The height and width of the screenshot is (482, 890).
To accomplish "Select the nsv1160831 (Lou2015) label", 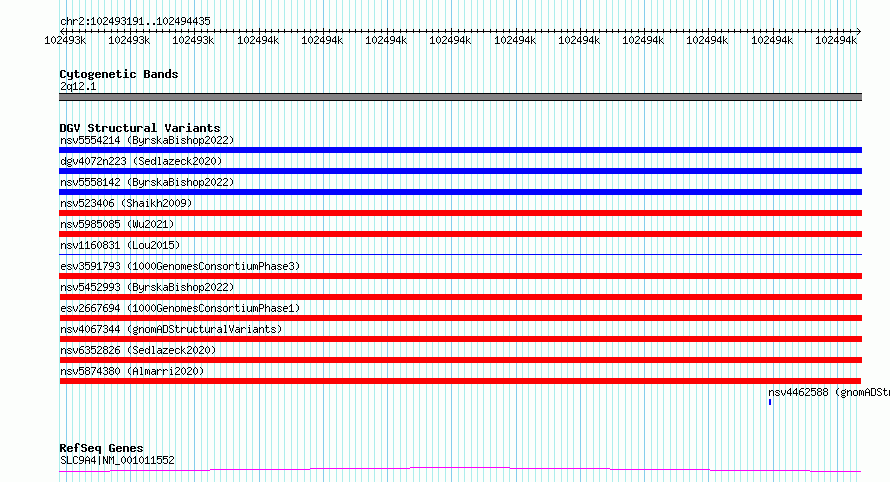I will [x=120, y=245].
